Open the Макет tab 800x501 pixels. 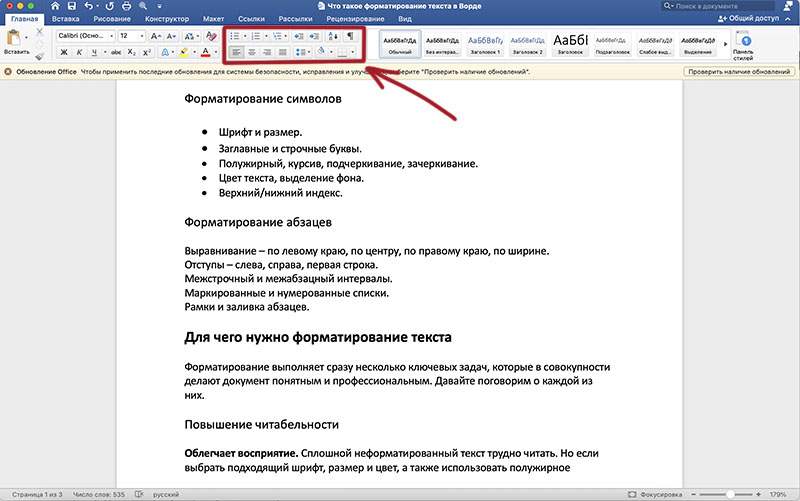tap(213, 19)
